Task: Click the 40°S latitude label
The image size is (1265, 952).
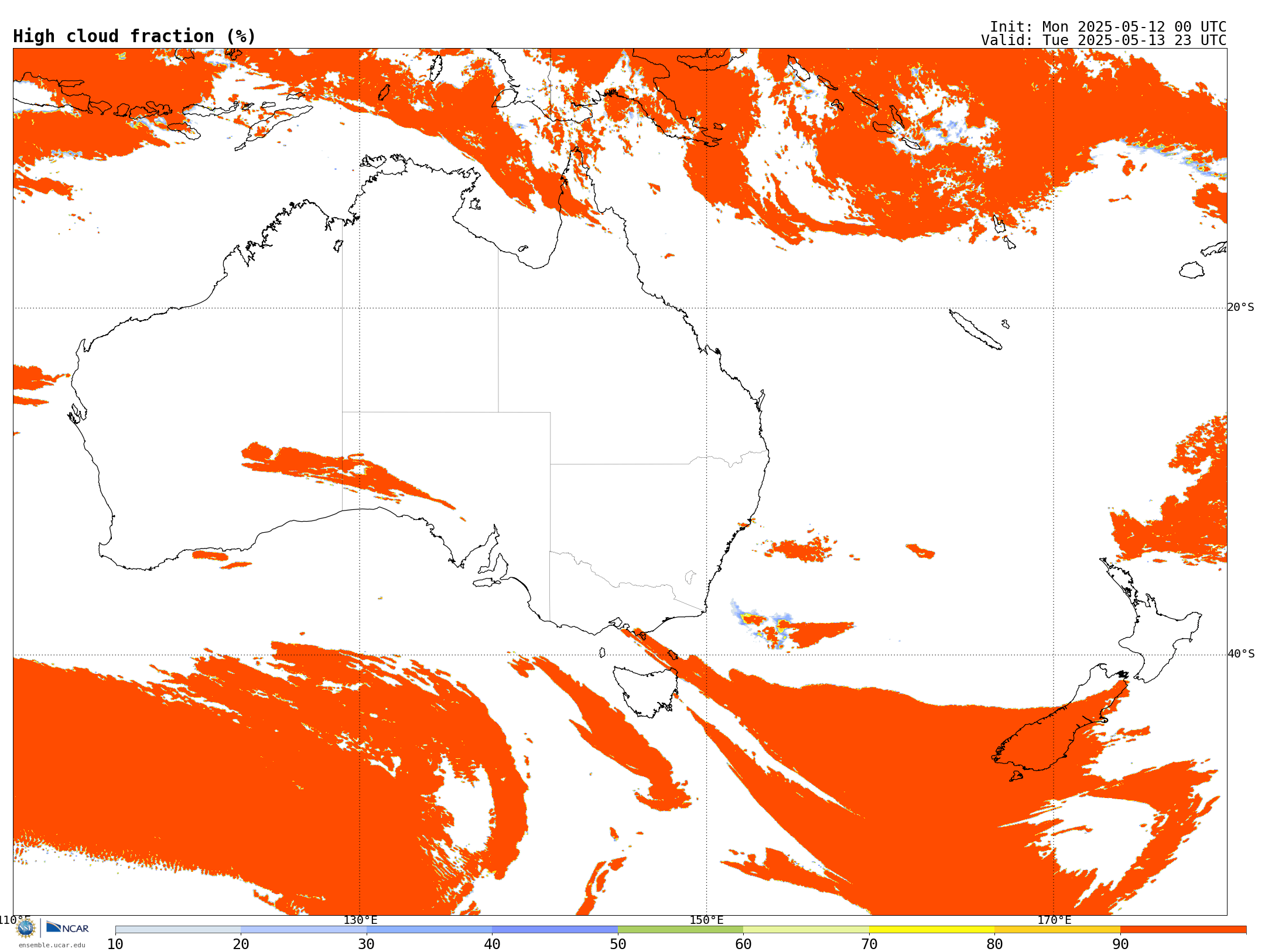Action: click(x=1241, y=654)
